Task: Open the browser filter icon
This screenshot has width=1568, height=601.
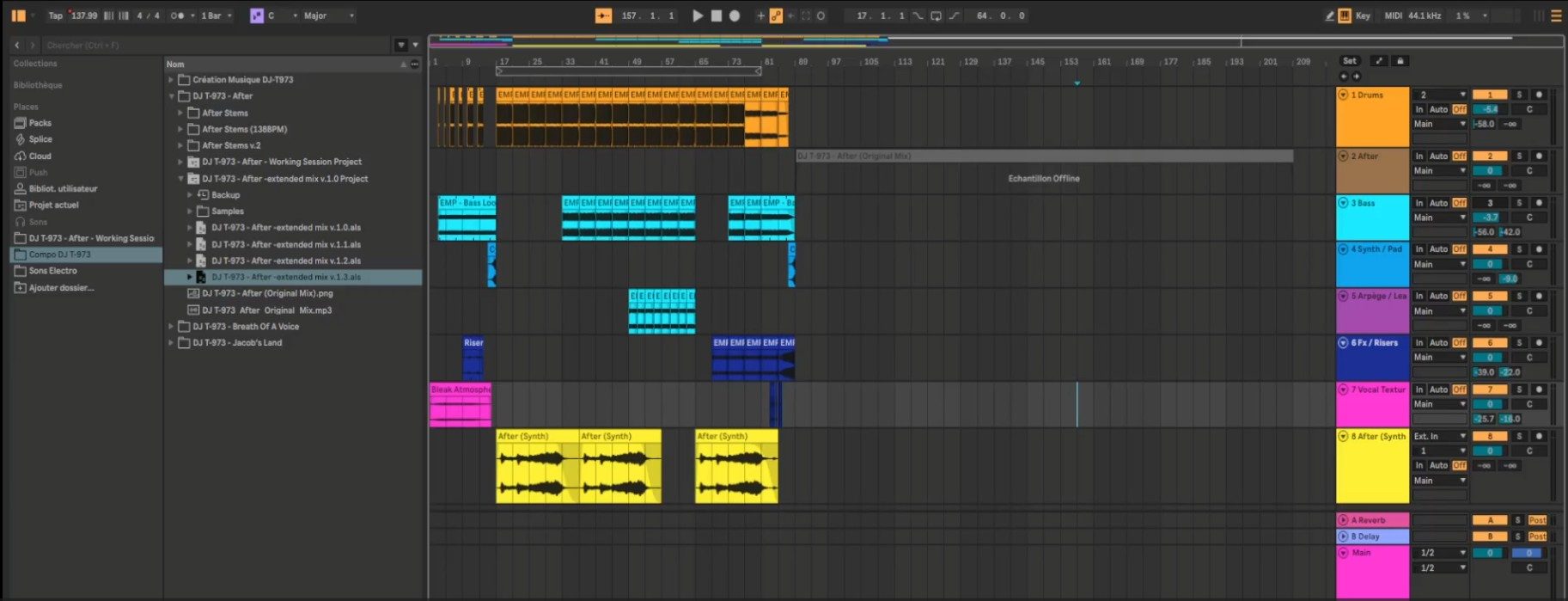Action: click(x=400, y=45)
